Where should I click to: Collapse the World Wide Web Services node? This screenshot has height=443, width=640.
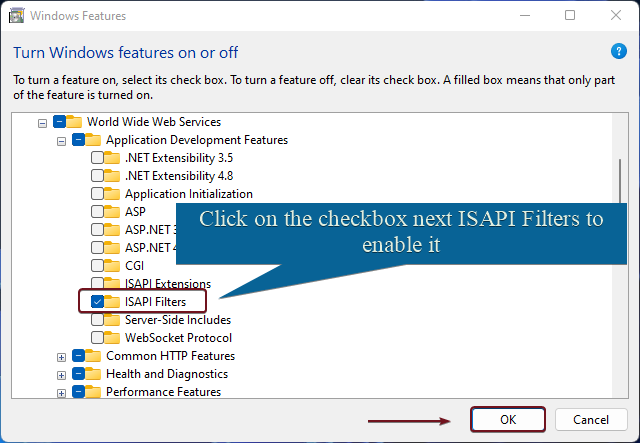[42, 123]
